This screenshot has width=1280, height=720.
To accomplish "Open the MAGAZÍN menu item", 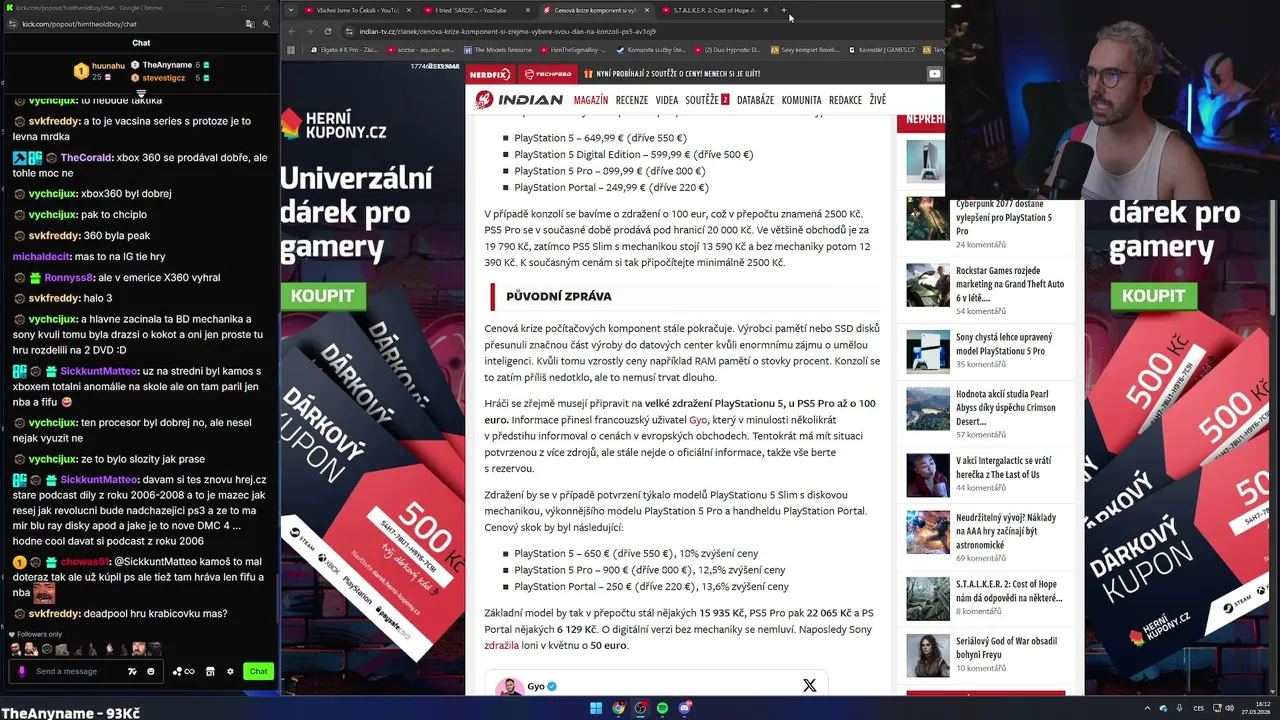I will pyautogui.click(x=591, y=100).
